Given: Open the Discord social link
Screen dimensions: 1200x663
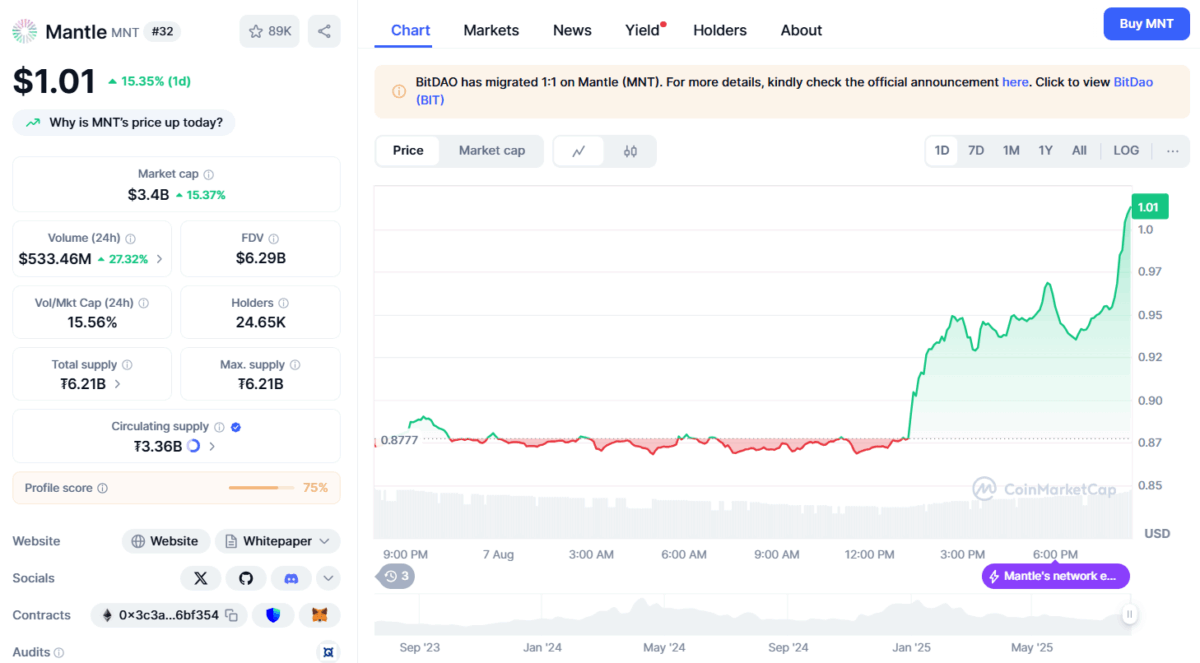Looking at the screenshot, I should 291,578.
